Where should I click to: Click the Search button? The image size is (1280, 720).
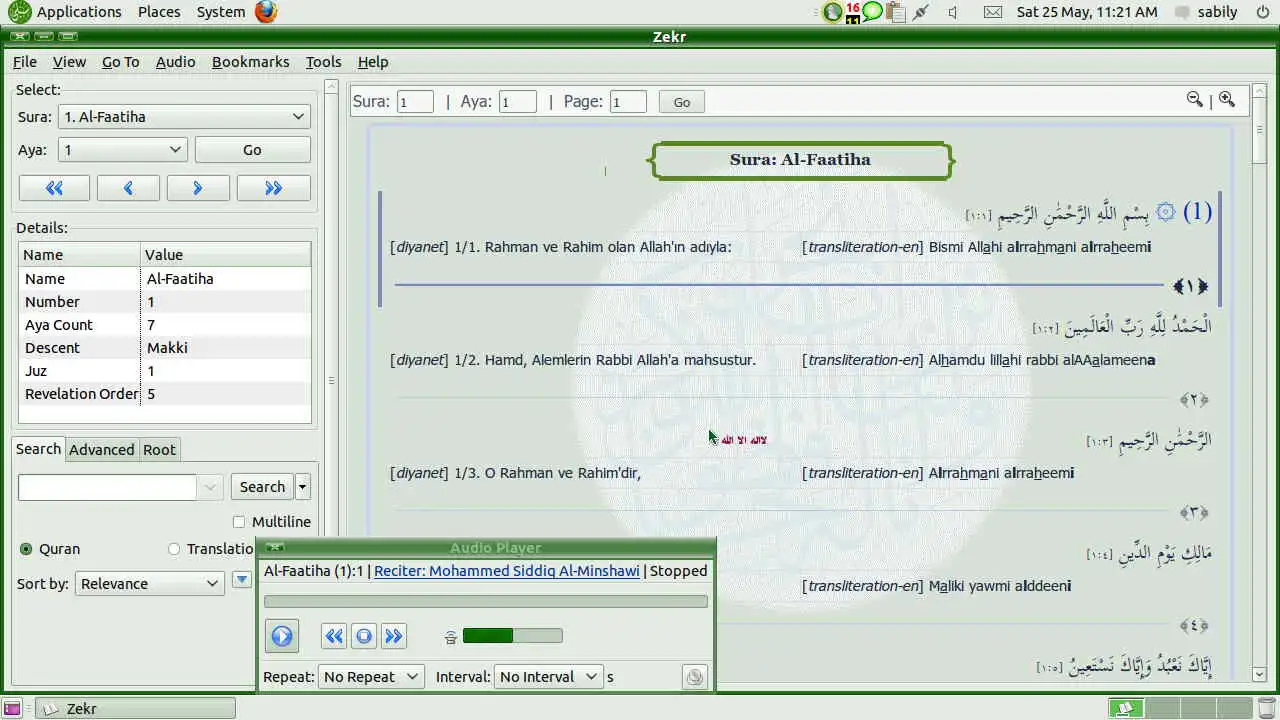262,487
